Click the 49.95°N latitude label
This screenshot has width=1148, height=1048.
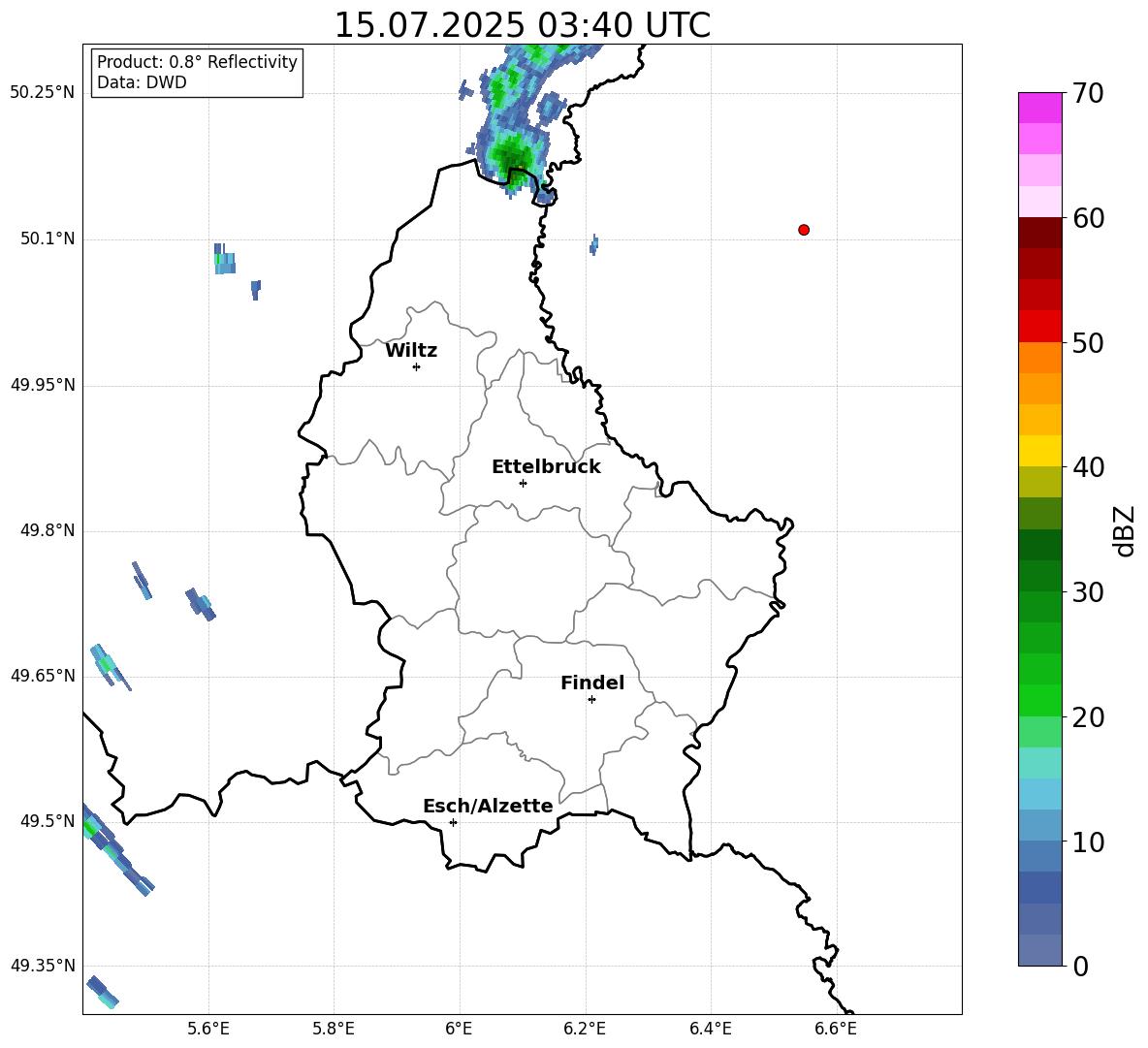tap(43, 384)
